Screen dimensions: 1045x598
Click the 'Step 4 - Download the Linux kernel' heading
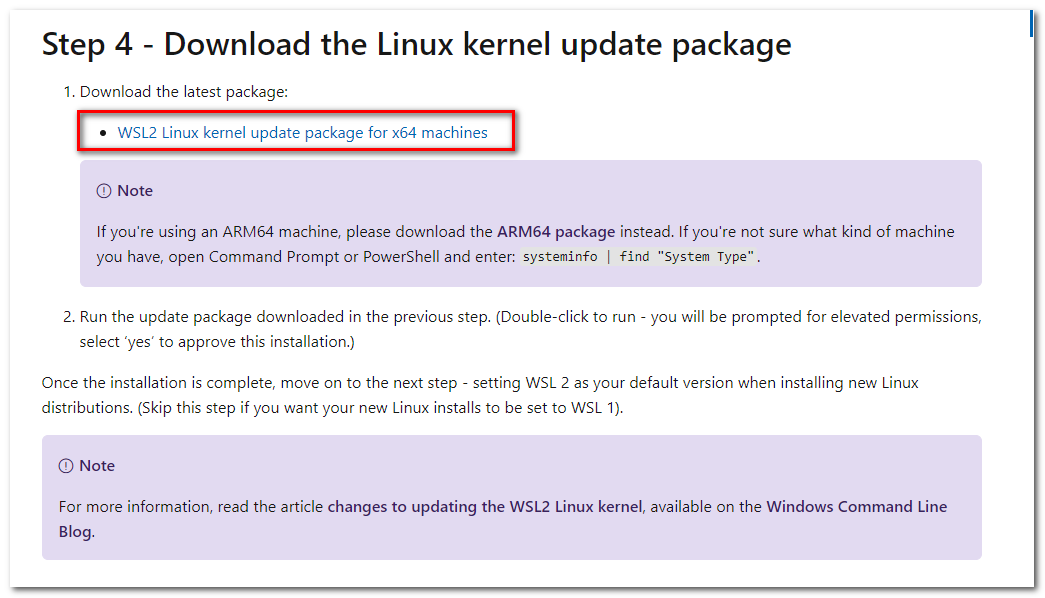tap(417, 45)
